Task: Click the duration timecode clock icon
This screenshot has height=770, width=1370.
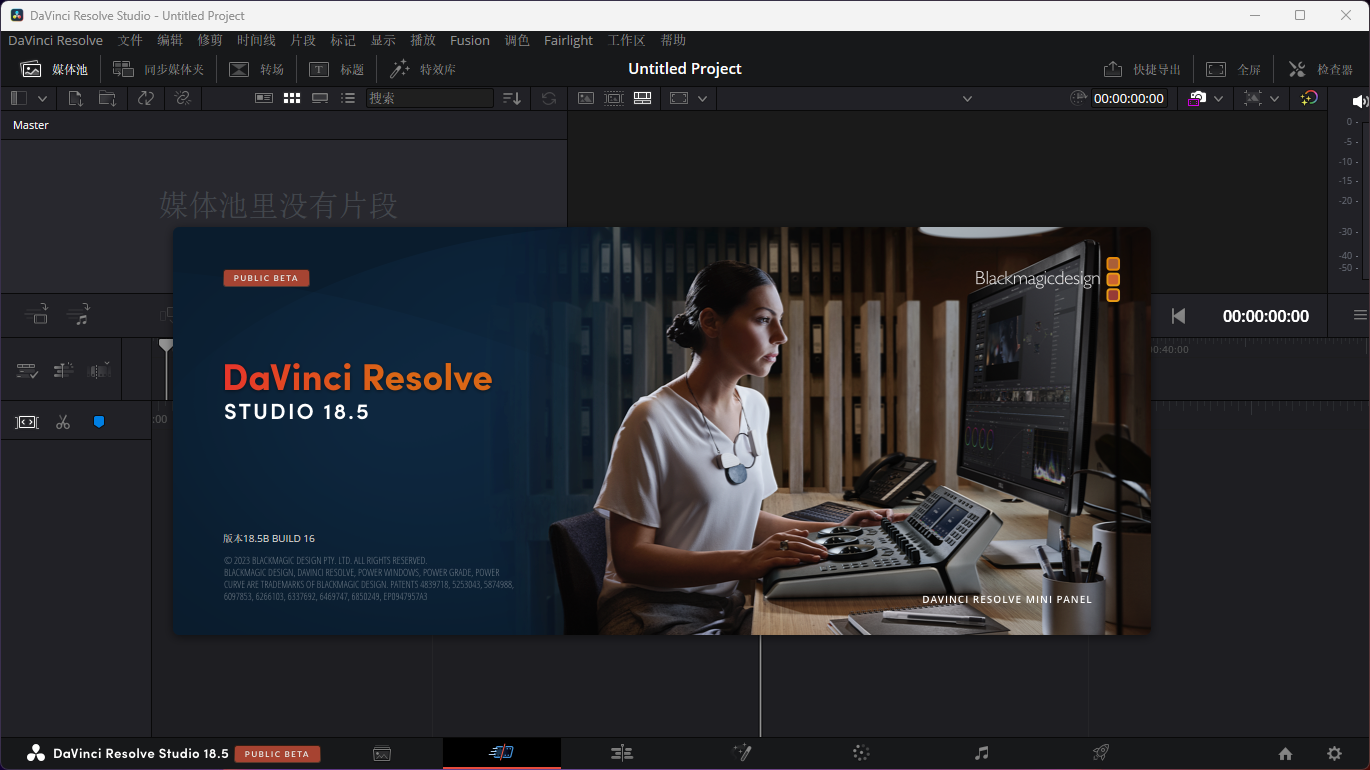Action: pyautogui.click(x=1078, y=98)
